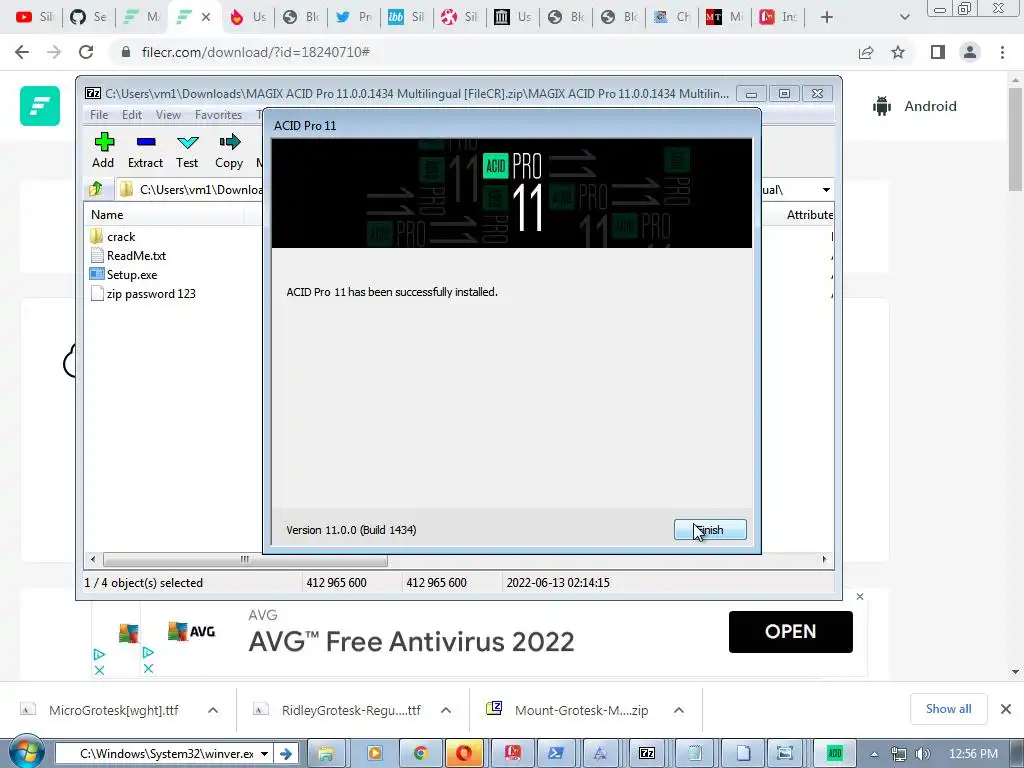Image resolution: width=1024 pixels, height=768 pixels.
Task: Open Opera from the taskbar
Action: pyautogui.click(x=464, y=754)
